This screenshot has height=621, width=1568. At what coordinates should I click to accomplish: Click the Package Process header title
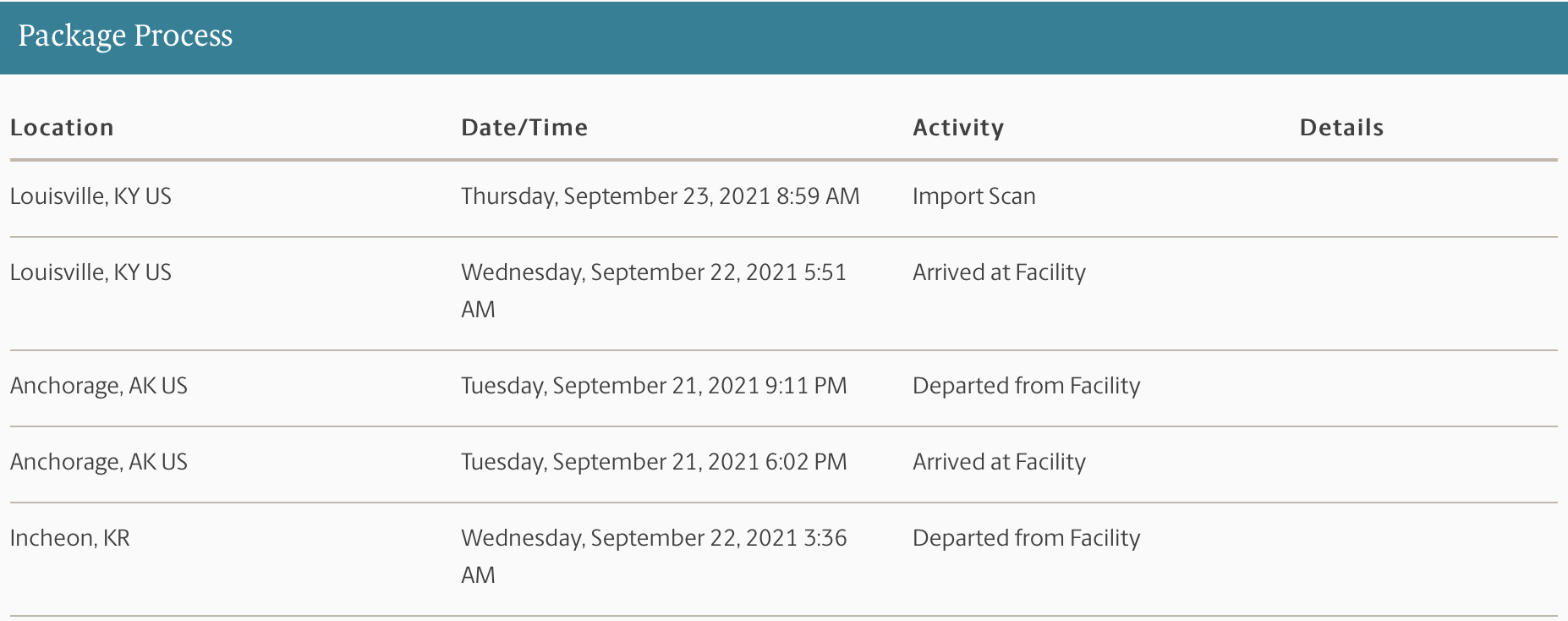pos(125,36)
